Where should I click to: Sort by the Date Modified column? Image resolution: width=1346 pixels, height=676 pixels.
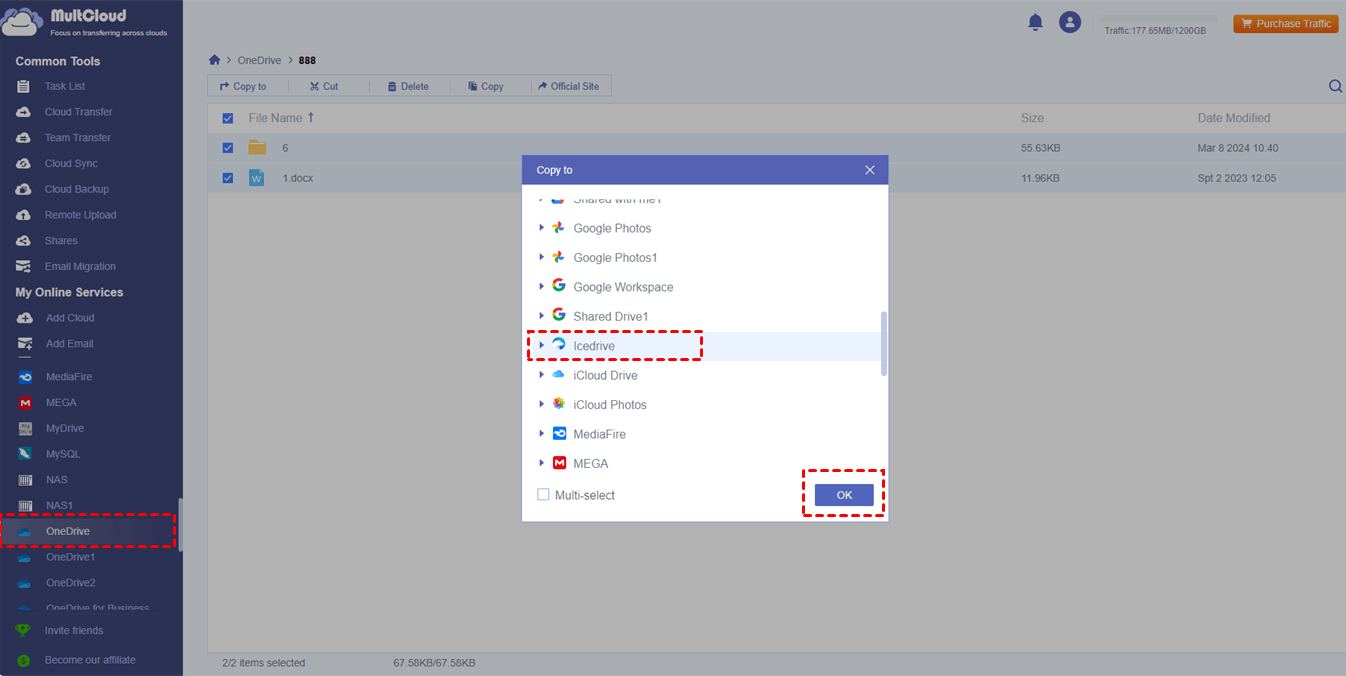(1234, 118)
